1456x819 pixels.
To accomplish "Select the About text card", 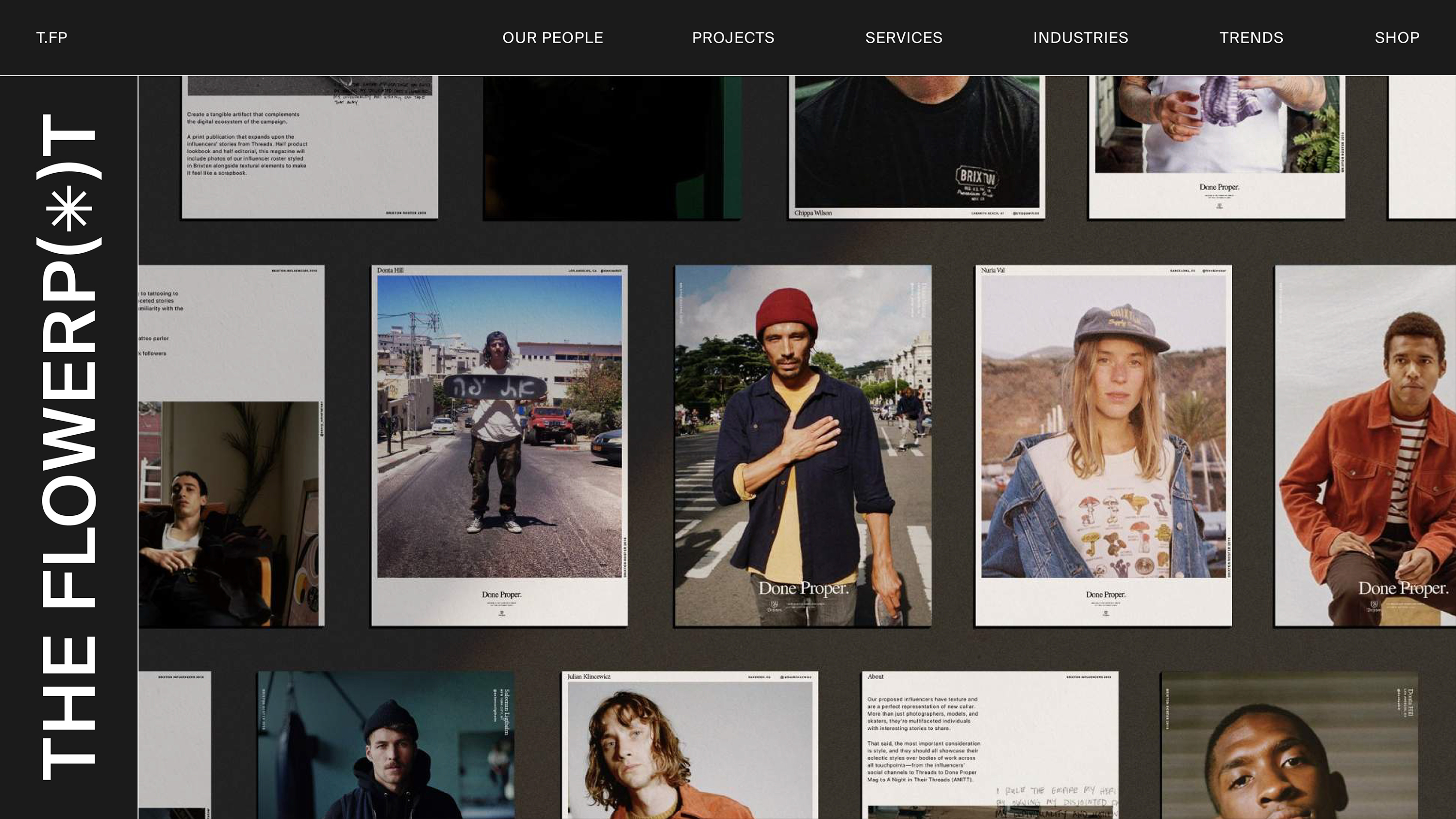I will (x=990, y=745).
